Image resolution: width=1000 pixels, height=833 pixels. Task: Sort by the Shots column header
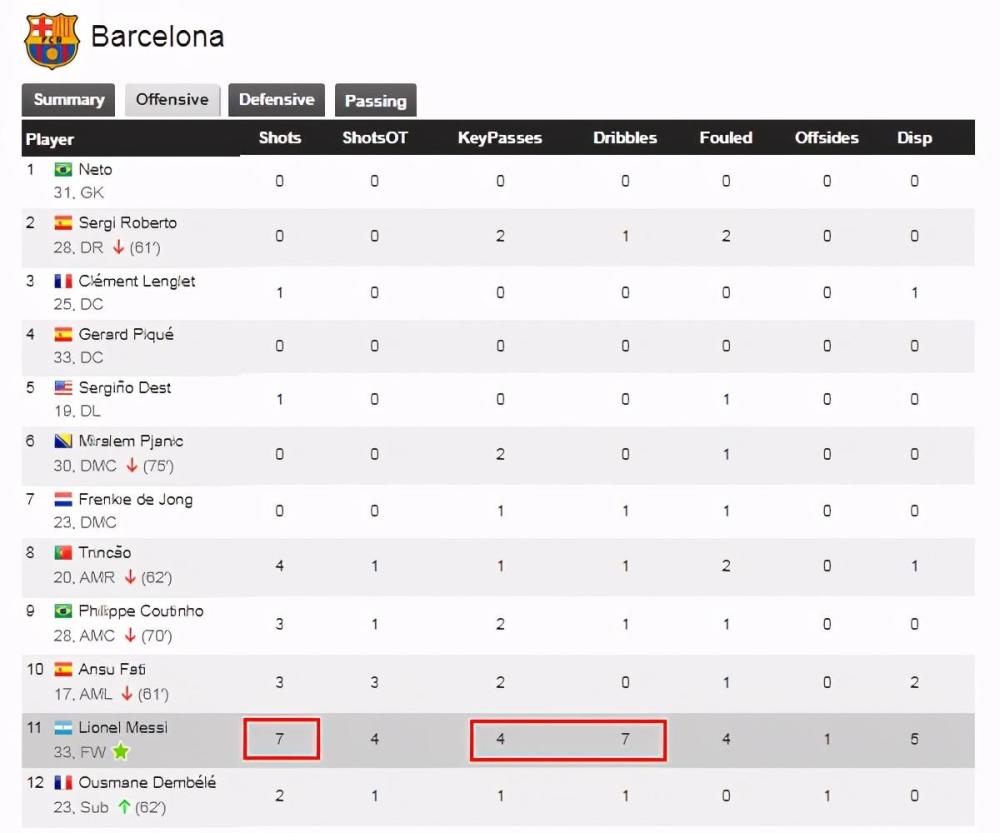pyautogui.click(x=279, y=138)
